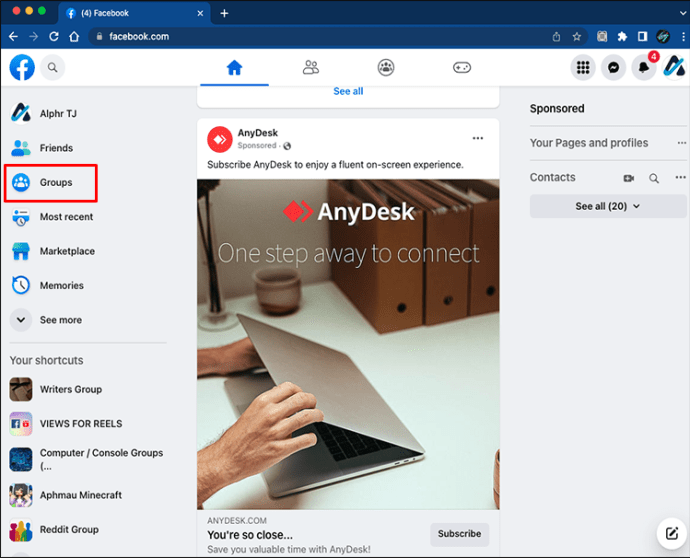Open the browser extensions puzzle icon
The image size is (690, 558).
(x=622, y=37)
